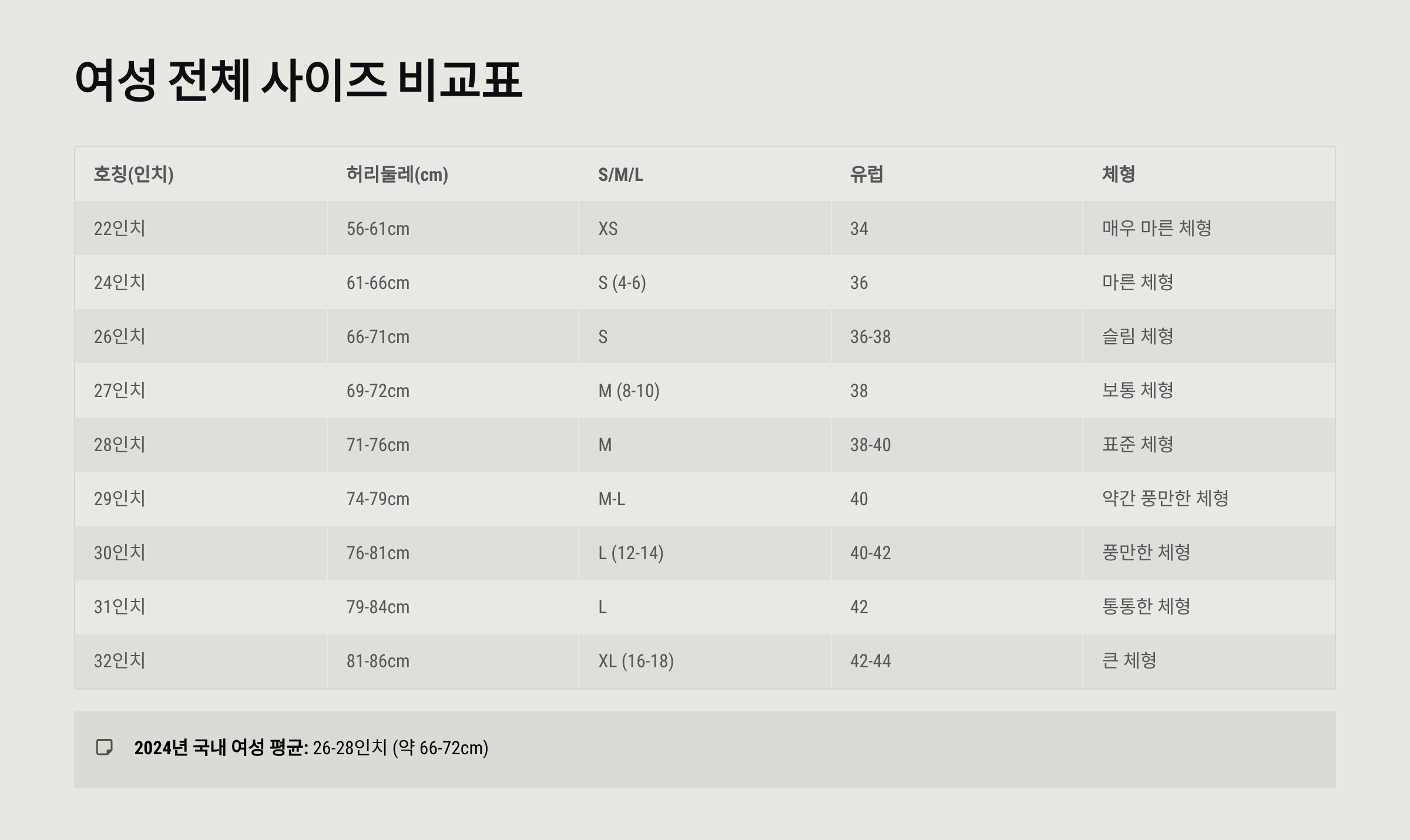The height and width of the screenshot is (840, 1410).
Task: Click the 여성 전체 사이즈 비교표 heading
Action: tap(298, 79)
